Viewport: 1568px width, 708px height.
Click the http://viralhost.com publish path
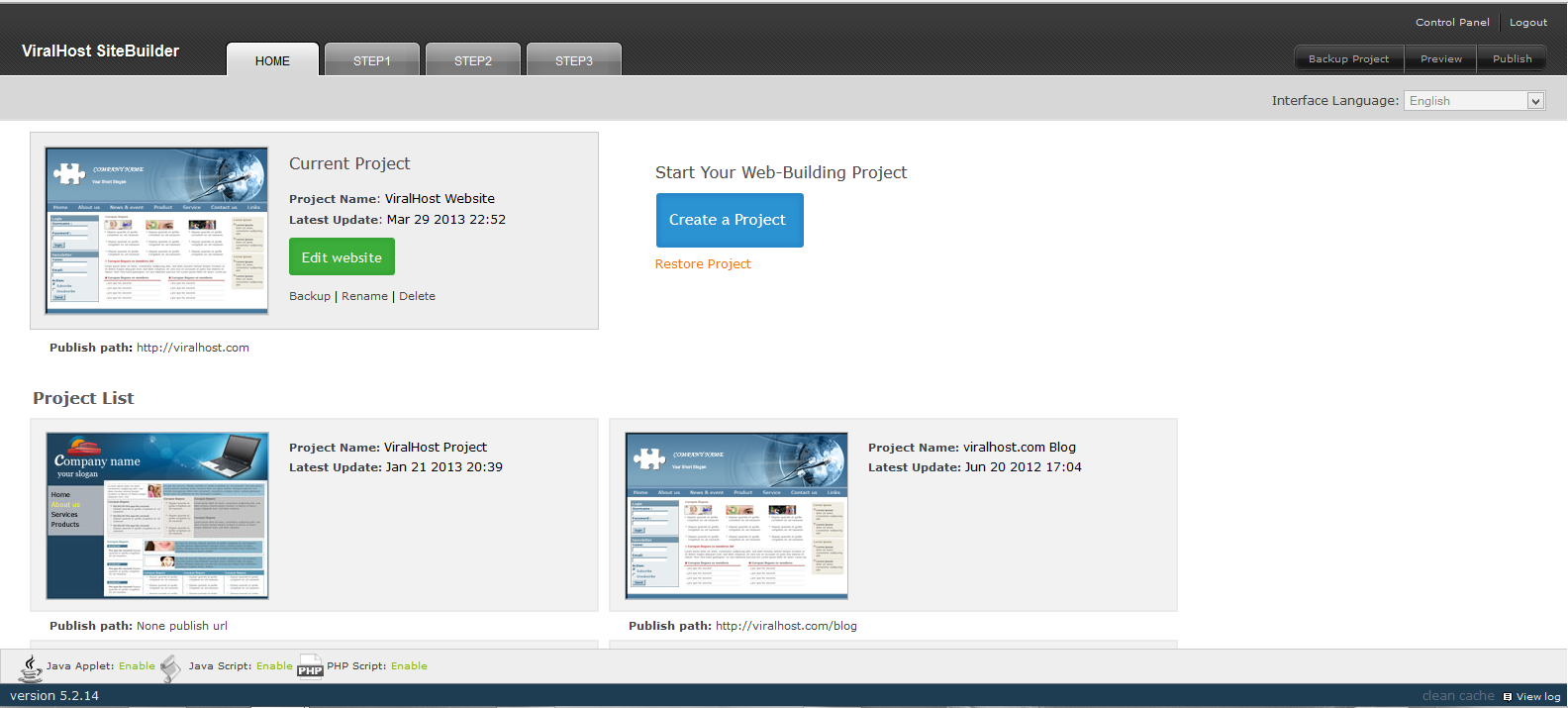(x=193, y=348)
